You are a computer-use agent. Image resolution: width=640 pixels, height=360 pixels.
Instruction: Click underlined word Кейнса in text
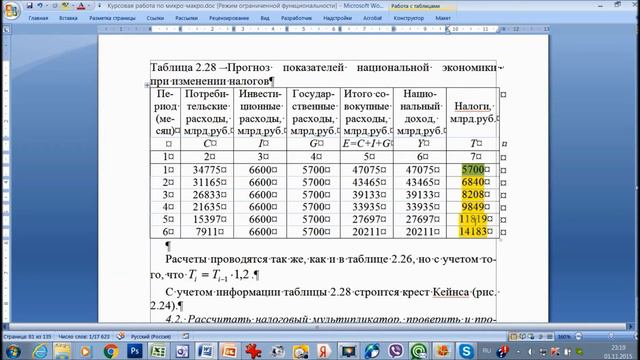pos(451,292)
